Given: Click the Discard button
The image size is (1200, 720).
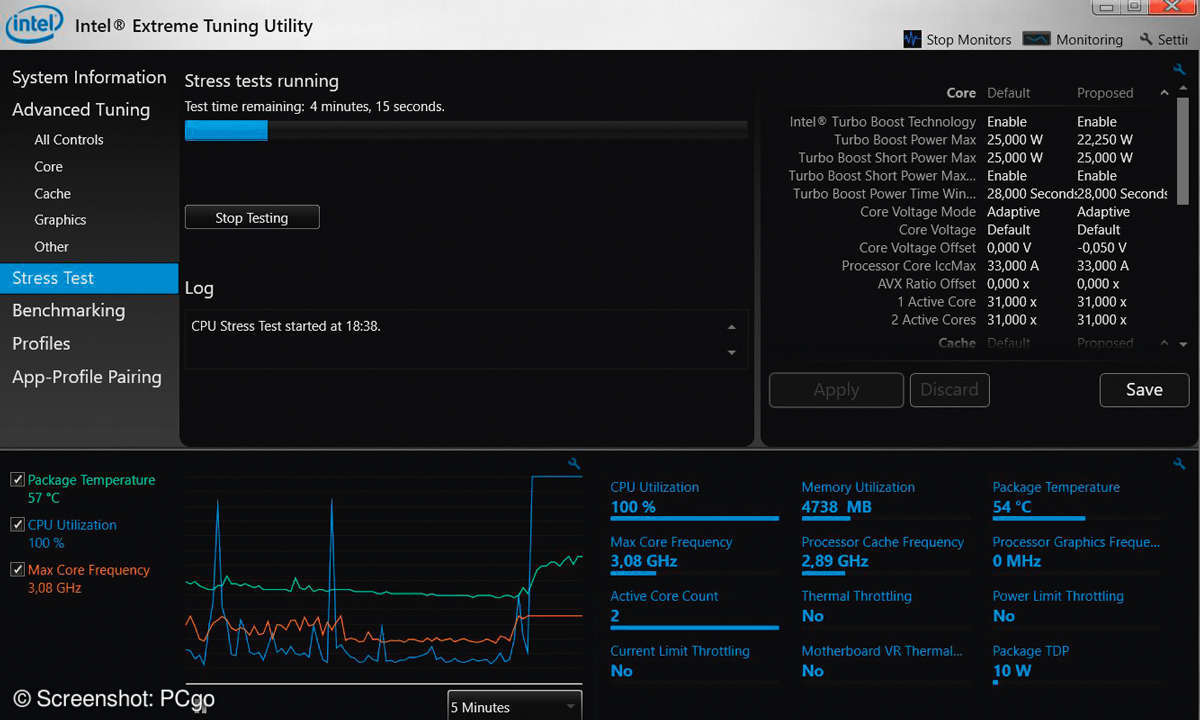Looking at the screenshot, I should tap(949, 390).
